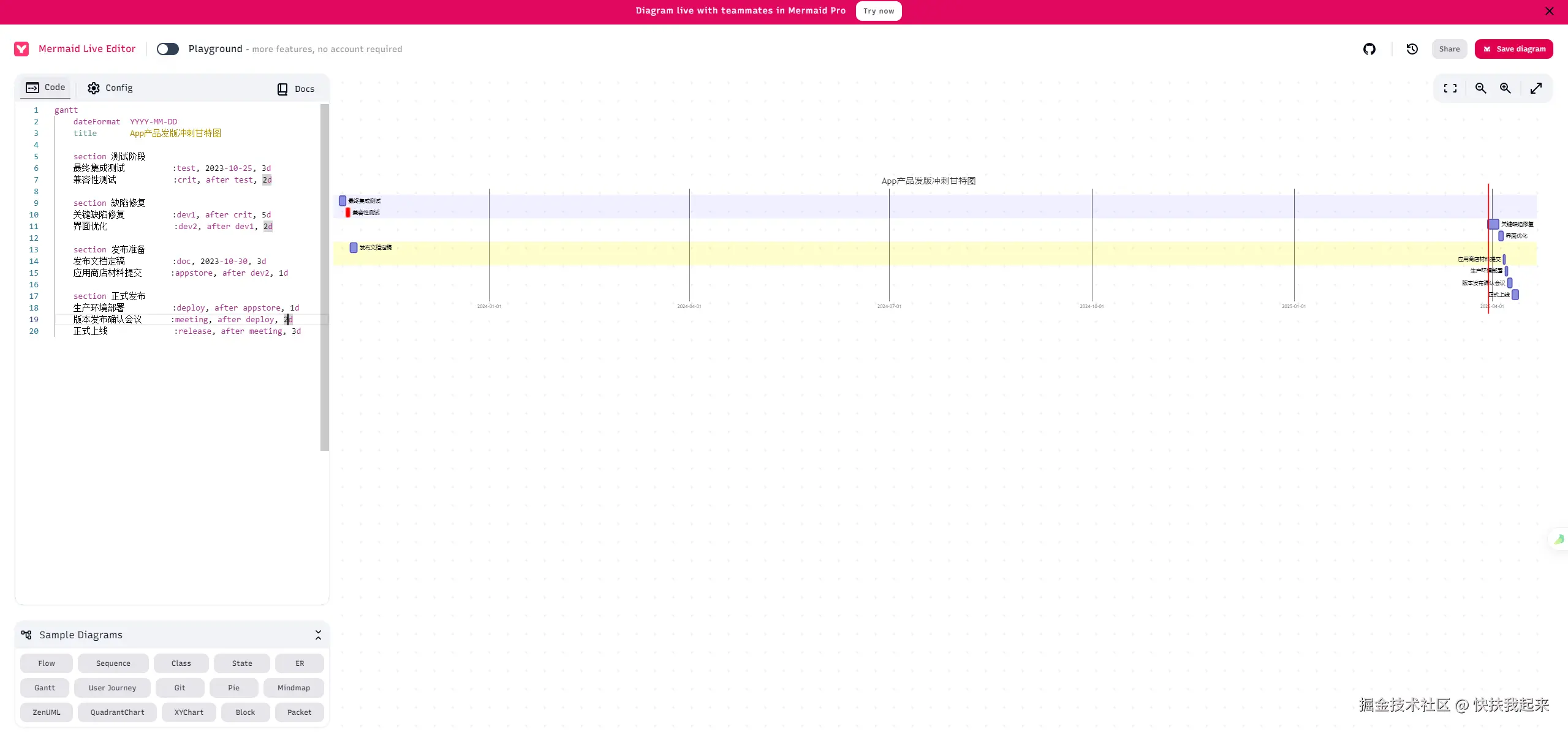This screenshot has height=732, width=1568.
Task: Expand diagram to full screen arrow icon
Action: pyautogui.click(x=1536, y=88)
